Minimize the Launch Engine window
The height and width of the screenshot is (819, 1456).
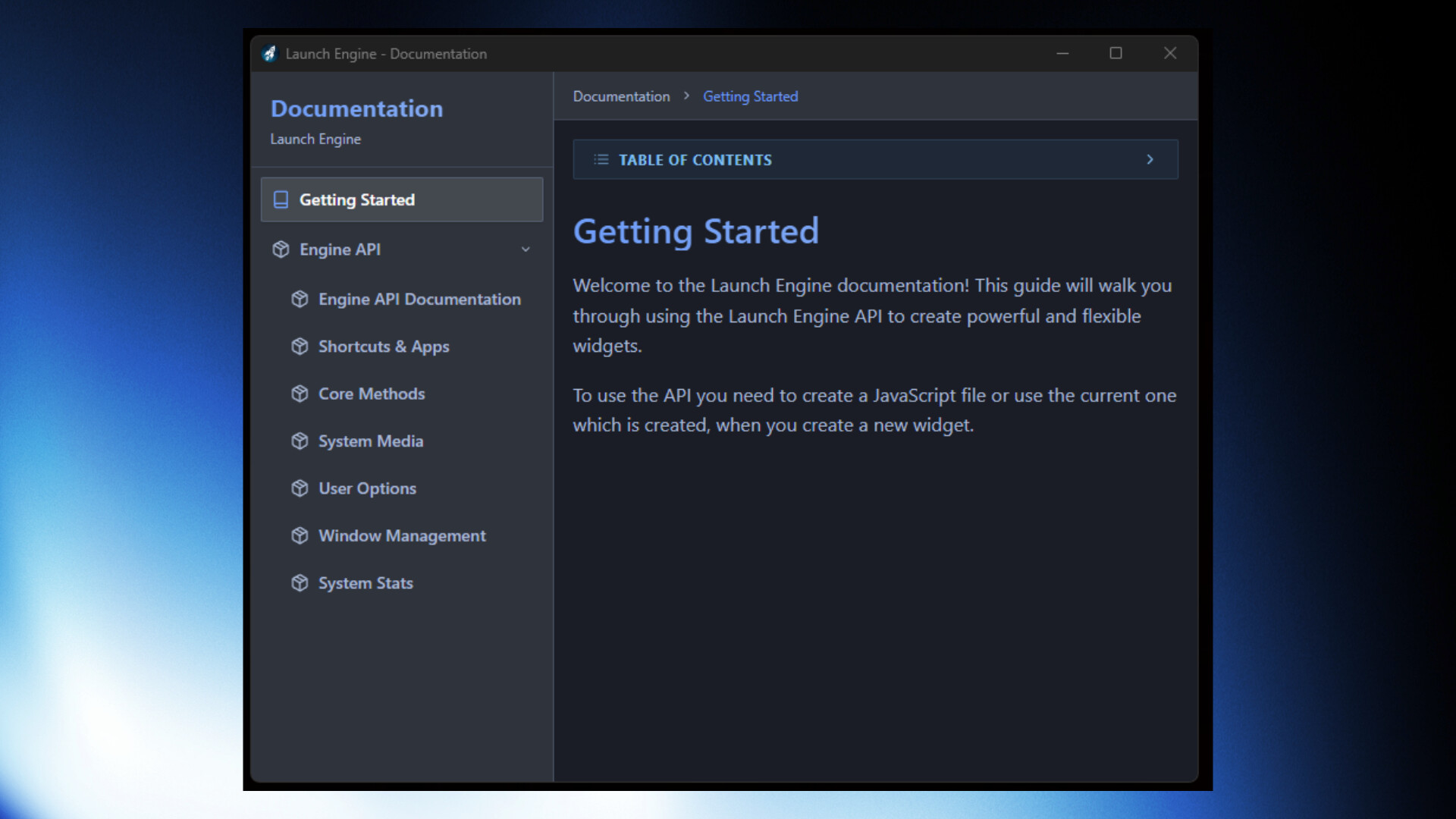[x=1062, y=53]
